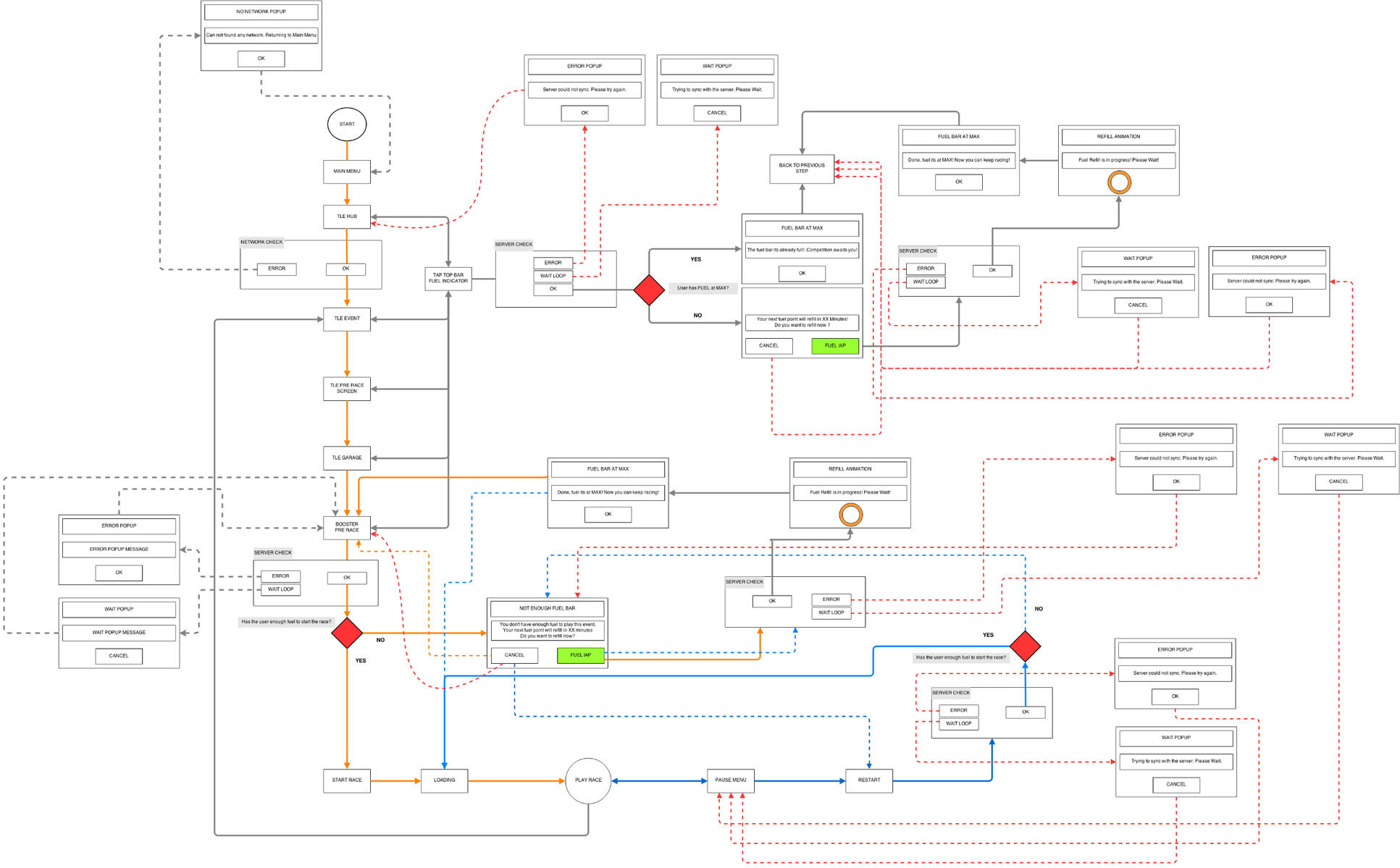Click the BOOSTER PRE RACE box

coord(346,527)
